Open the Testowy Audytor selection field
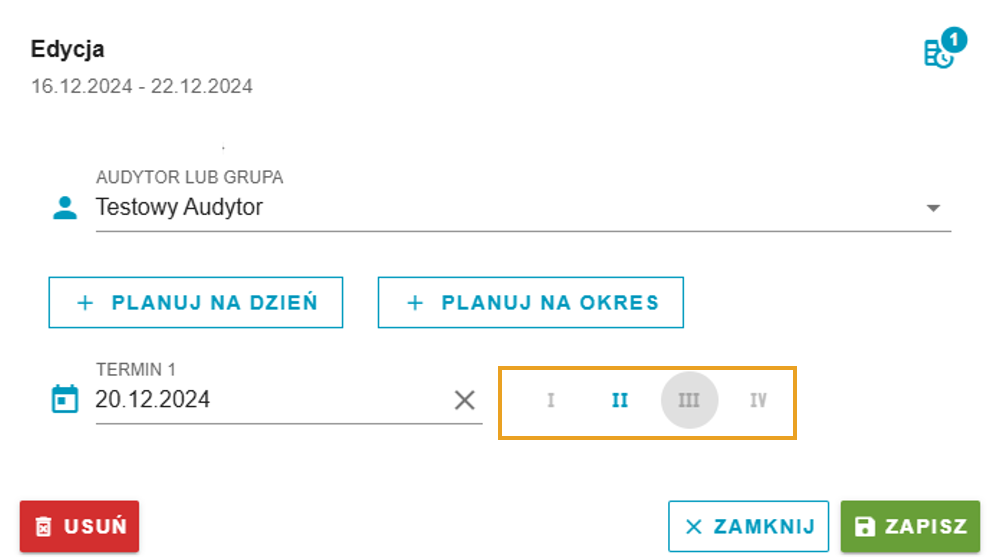Image resolution: width=992 pixels, height=557 pixels. (x=523, y=208)
